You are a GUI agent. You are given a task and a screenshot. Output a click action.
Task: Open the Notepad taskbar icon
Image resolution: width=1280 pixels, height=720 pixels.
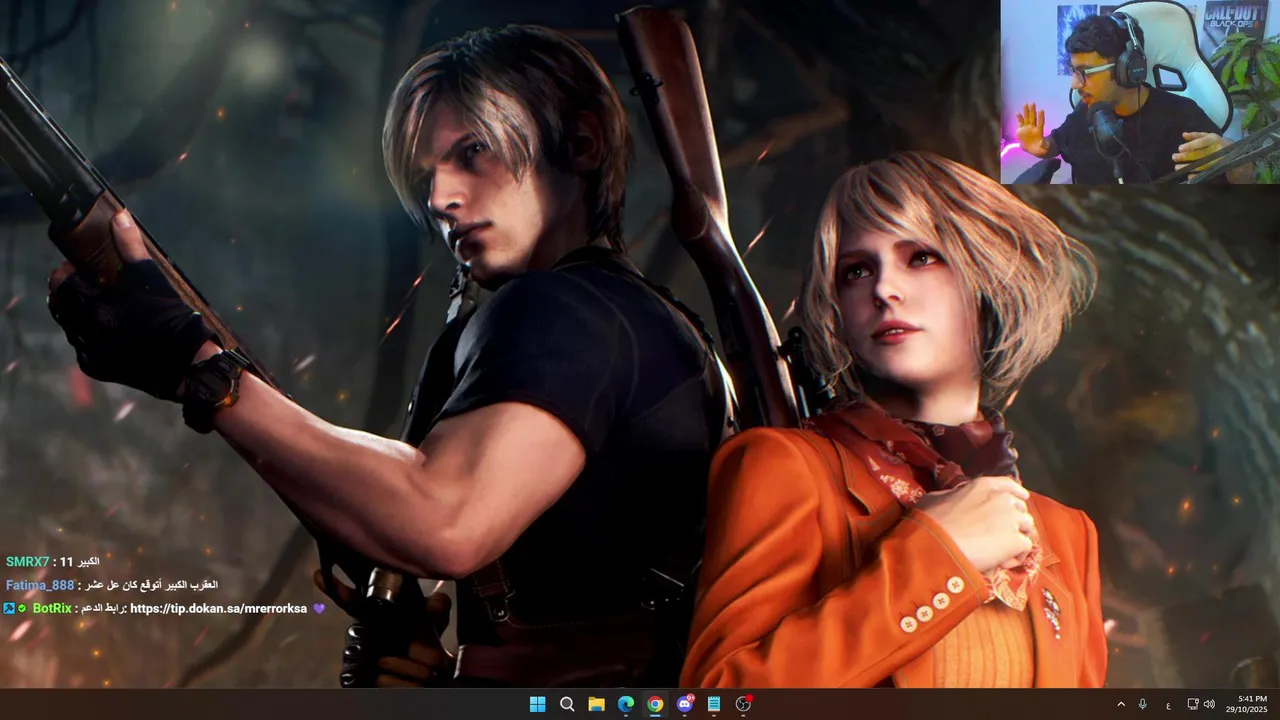coord(714,704)
